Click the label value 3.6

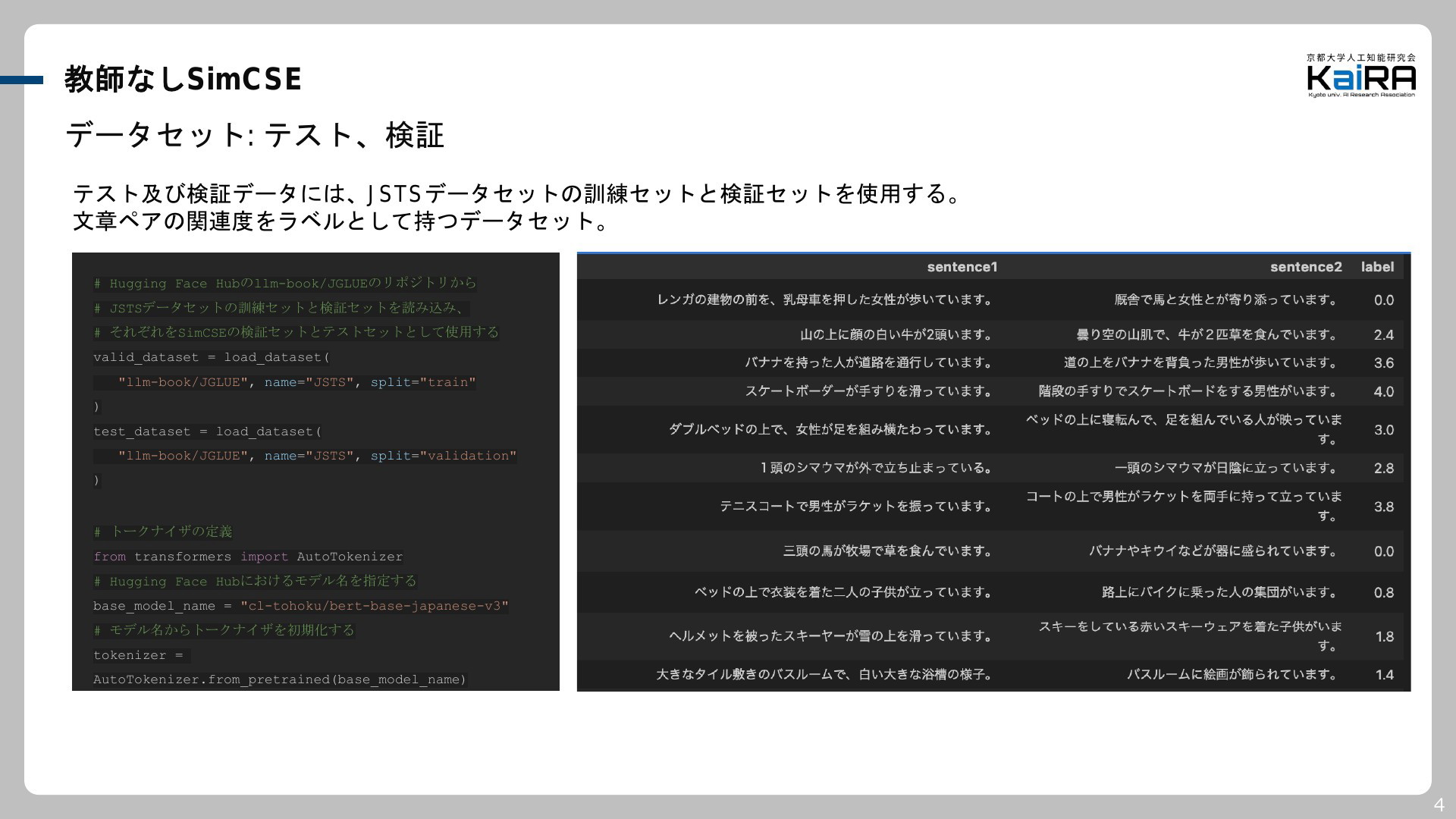pyautogui.click(x=1384, y=363)
